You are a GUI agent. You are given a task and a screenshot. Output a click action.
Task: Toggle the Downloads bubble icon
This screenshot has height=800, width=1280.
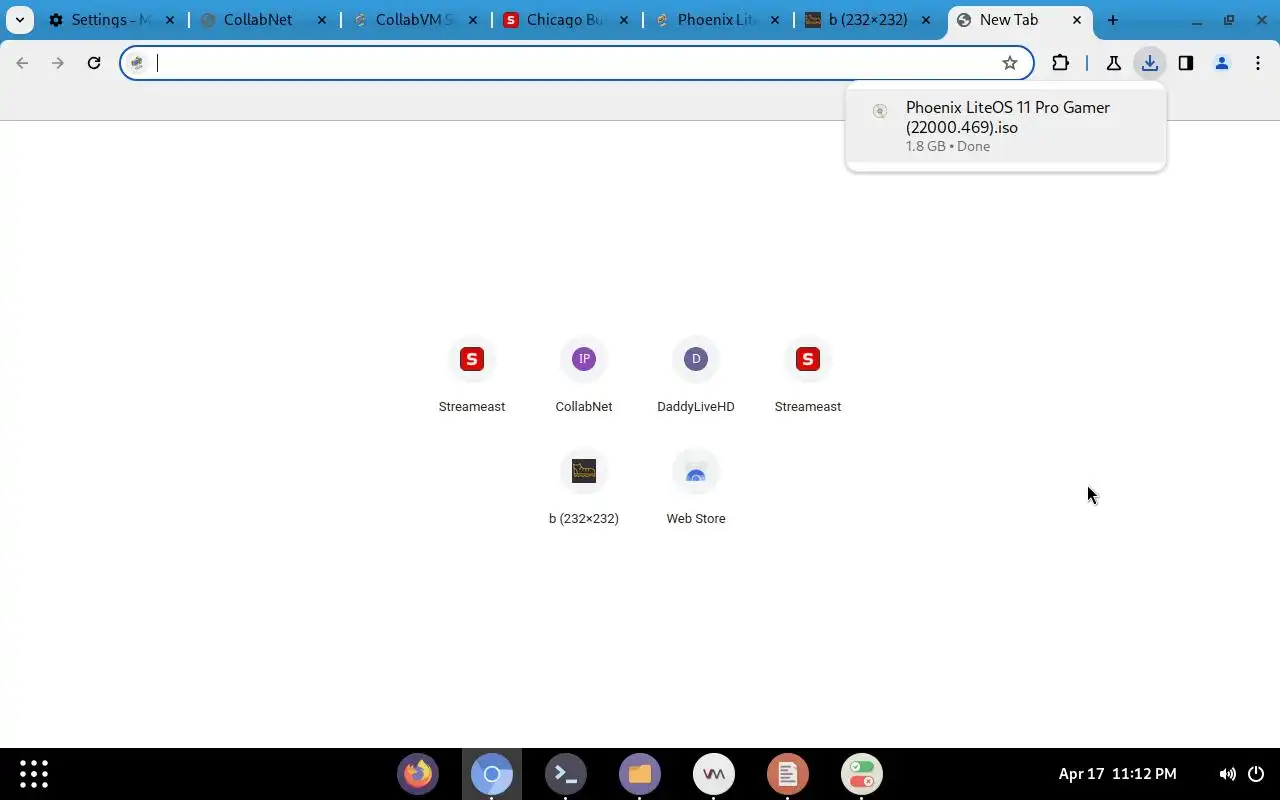click(x=1150, y=63)
